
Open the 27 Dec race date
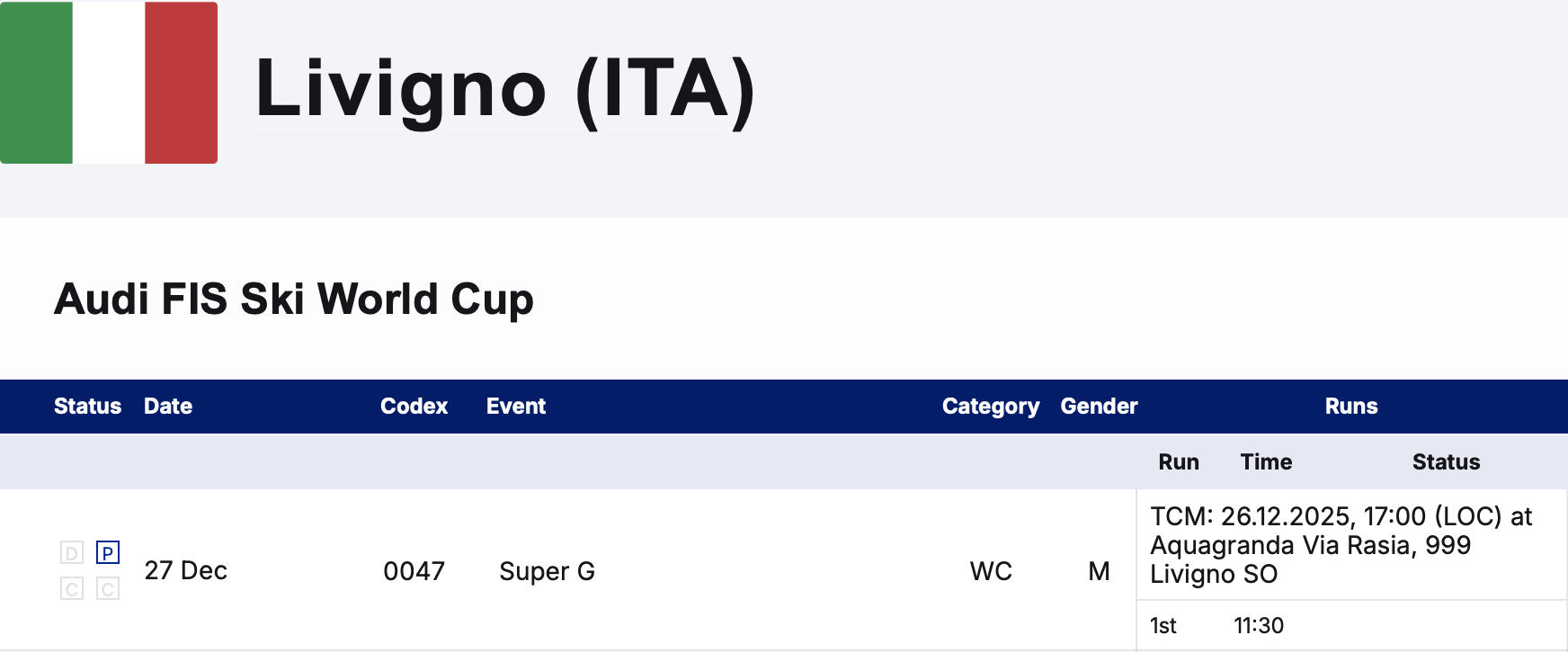186,571
